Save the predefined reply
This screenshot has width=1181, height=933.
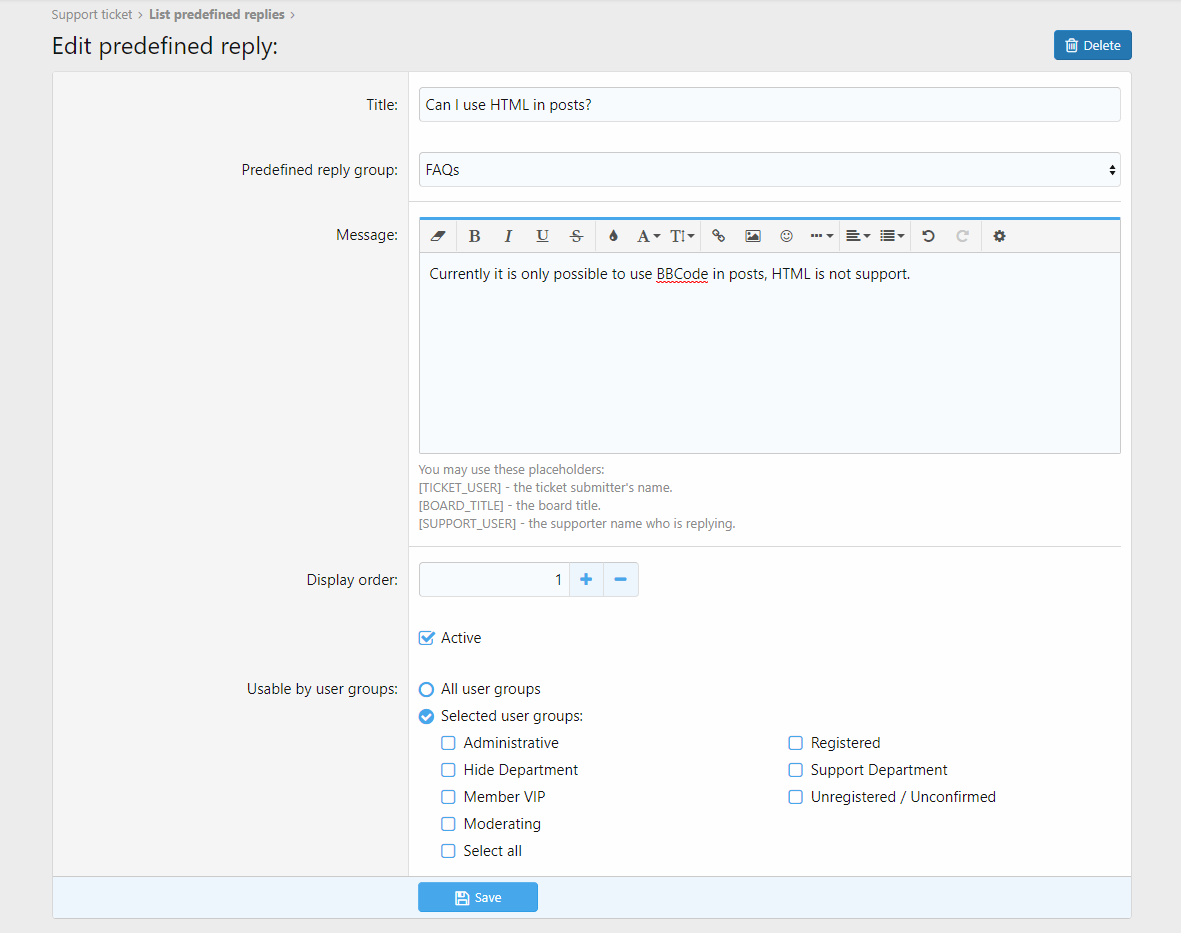[478, 897]
